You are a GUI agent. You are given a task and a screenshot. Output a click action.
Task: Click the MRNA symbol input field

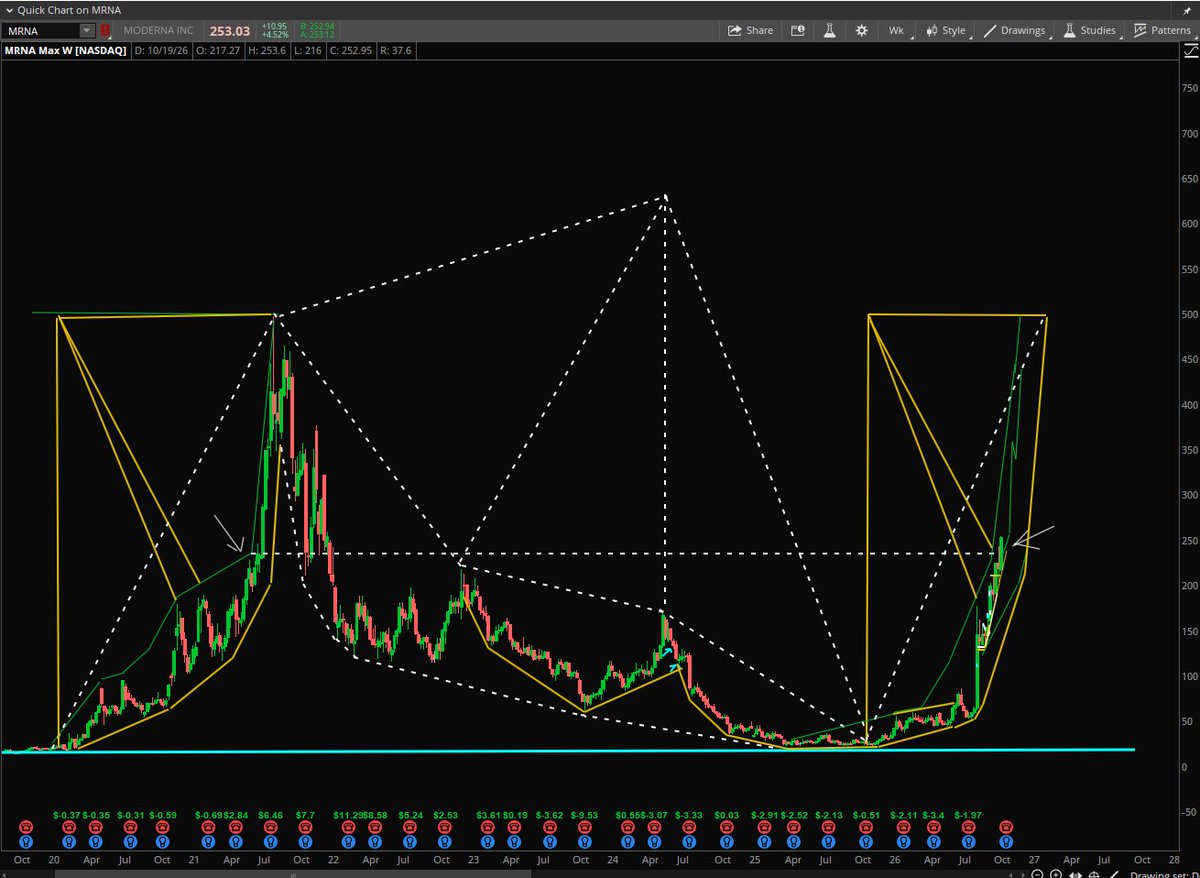tap(40, 31)
